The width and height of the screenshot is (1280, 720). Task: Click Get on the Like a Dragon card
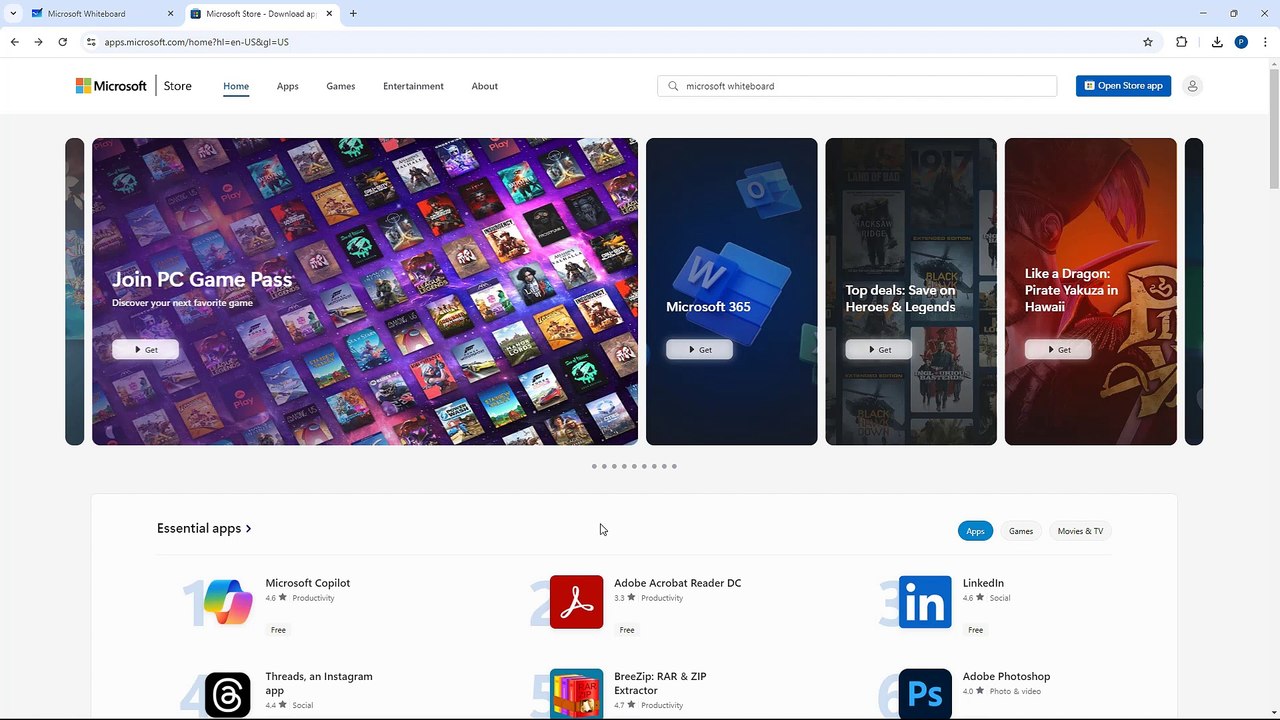click(x=1058, y=350)
